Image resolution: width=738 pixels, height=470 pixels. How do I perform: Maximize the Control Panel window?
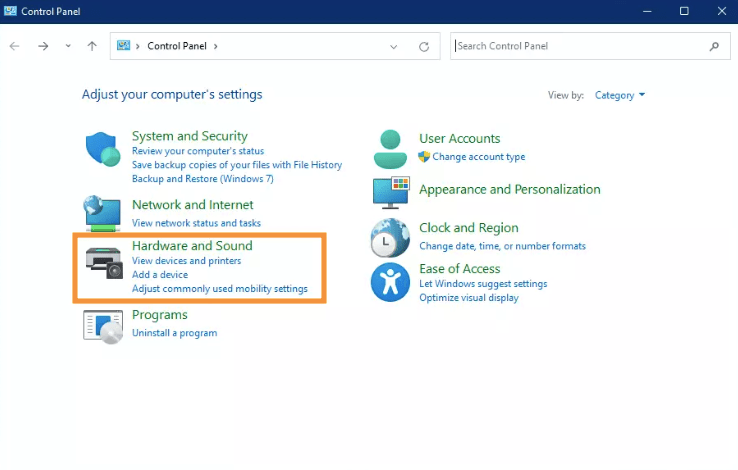[x=684, y=11]
